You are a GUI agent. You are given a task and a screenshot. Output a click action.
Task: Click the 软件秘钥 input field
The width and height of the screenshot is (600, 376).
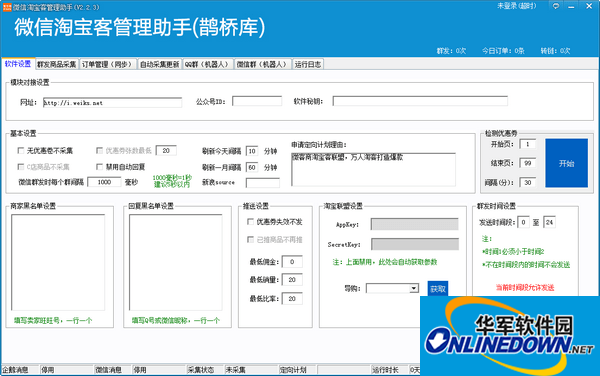point(420,101)
